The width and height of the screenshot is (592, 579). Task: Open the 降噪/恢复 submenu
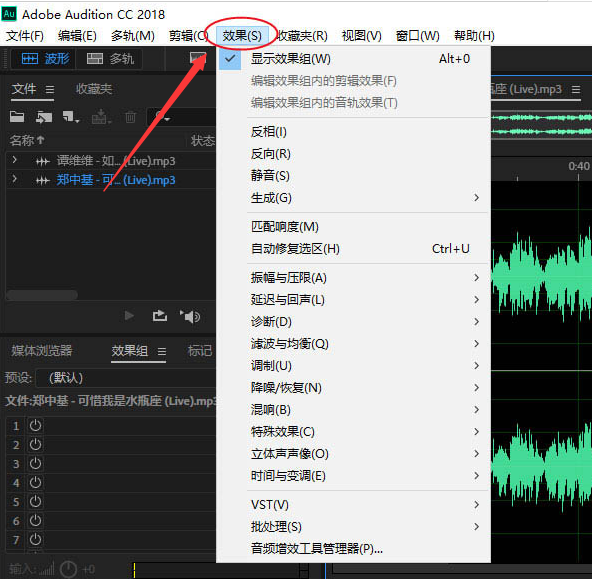(x=354, y=388)
